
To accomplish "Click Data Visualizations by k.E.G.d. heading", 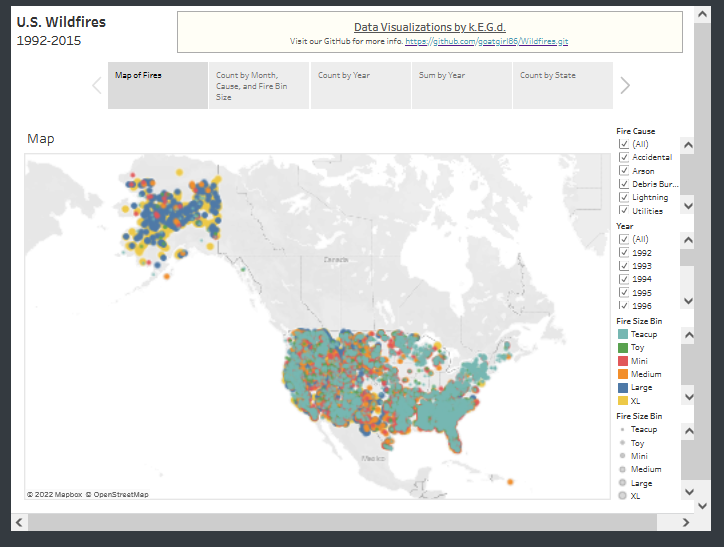I will coord(430,27).
